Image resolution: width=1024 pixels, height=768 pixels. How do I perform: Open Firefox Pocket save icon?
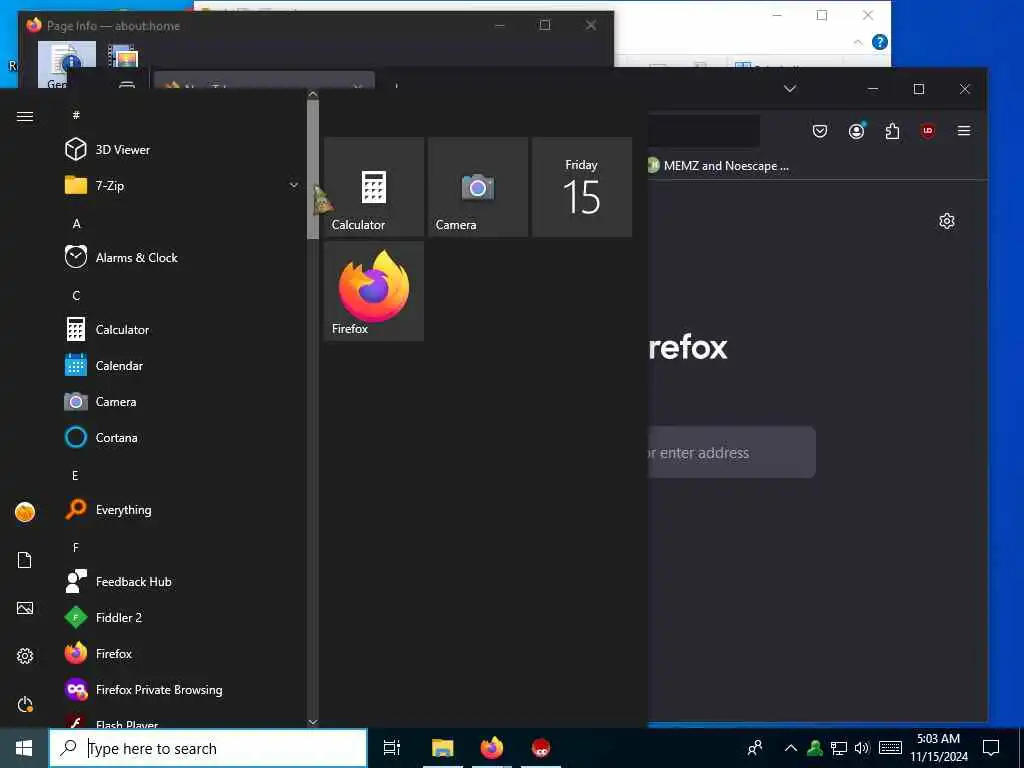tap(820, 131)
